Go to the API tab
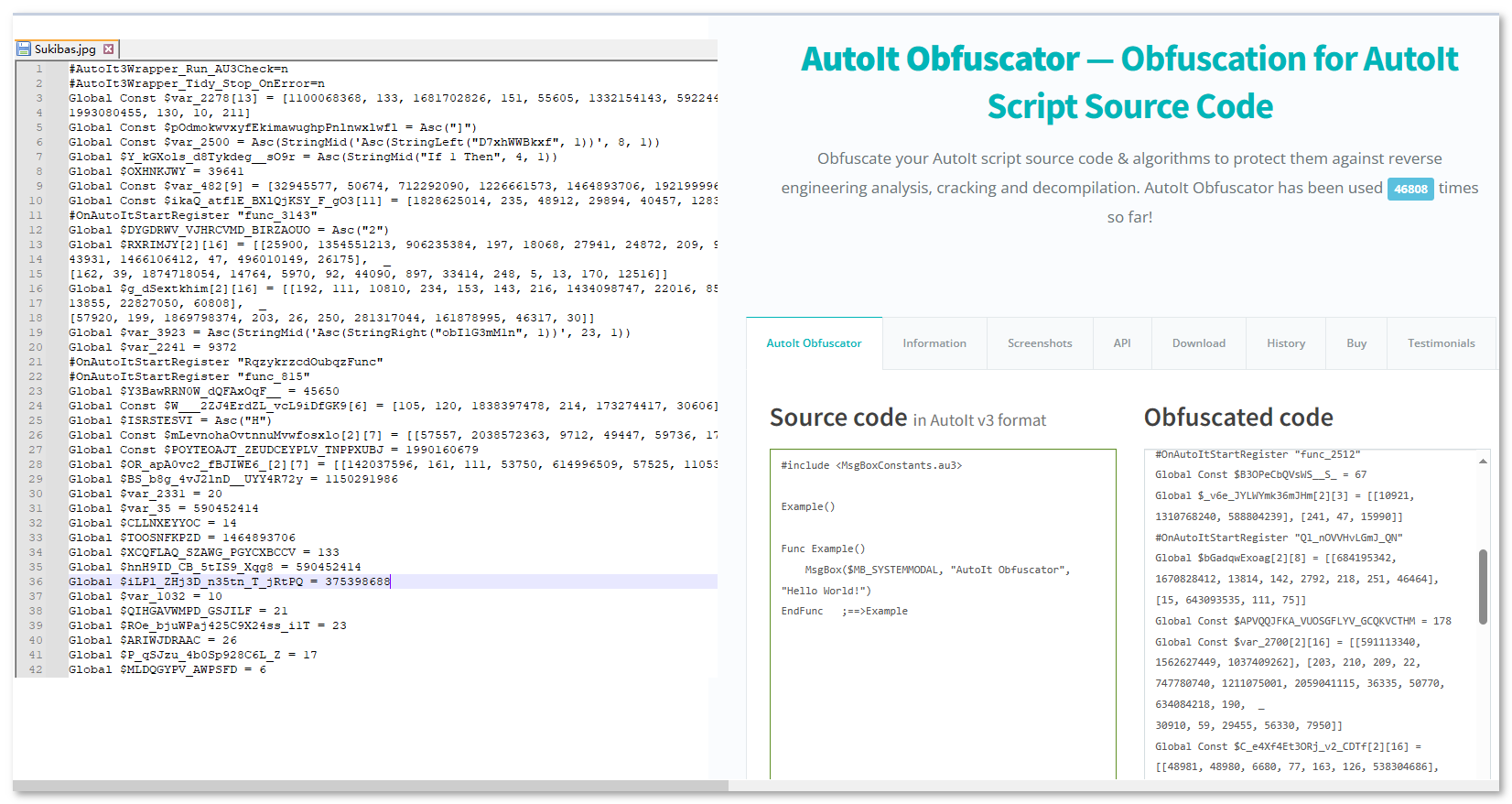1512x804 pixels. [1121, 343]
